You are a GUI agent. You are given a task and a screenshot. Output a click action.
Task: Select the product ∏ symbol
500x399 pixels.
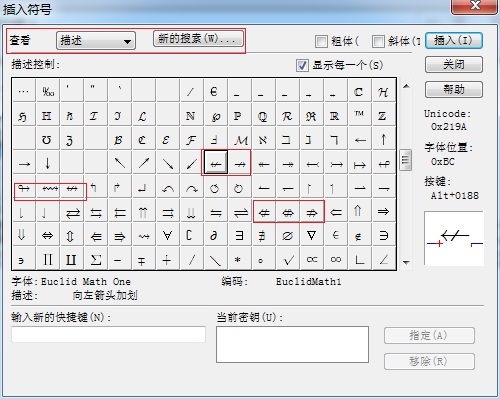48,259
